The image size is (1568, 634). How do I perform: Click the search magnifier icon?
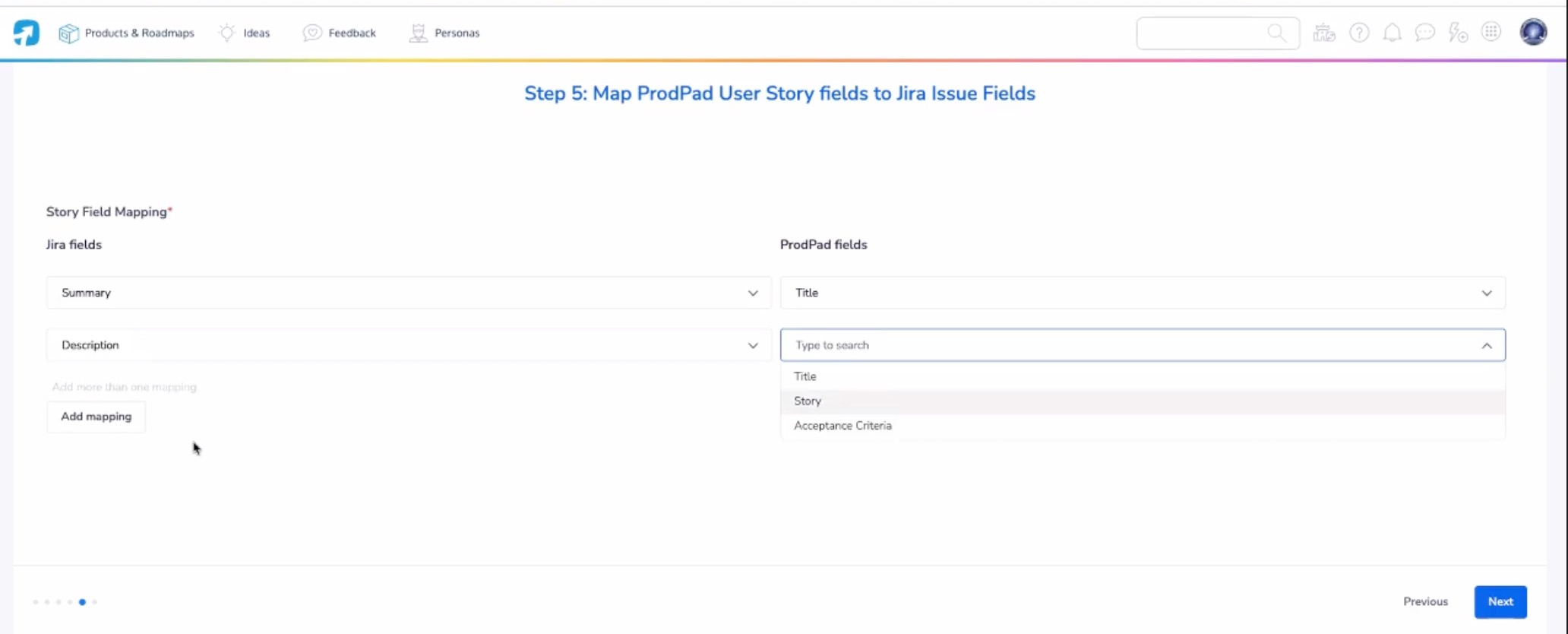click(x=1276, y=33)
